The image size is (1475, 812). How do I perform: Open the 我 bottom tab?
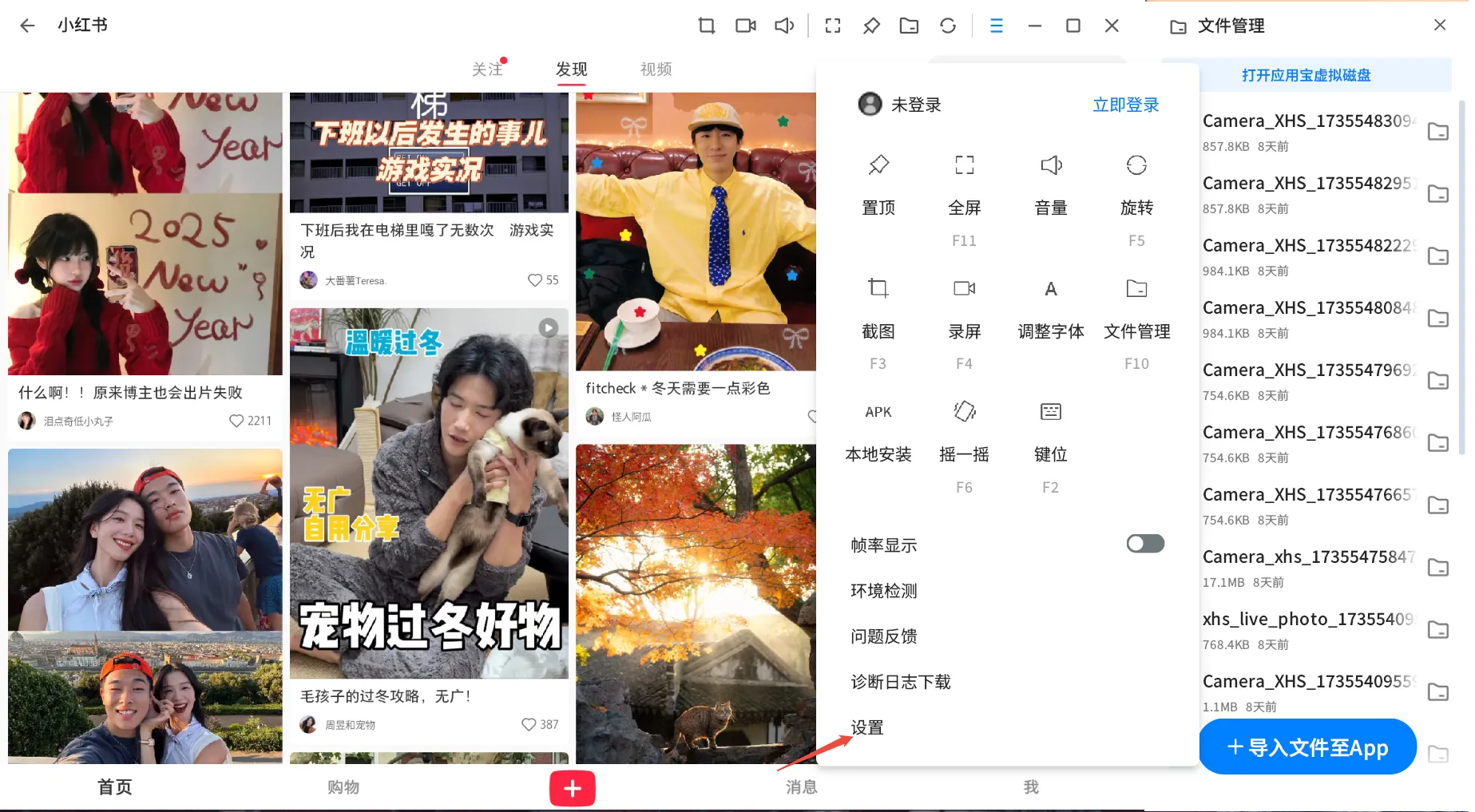tap(1031, 787)
